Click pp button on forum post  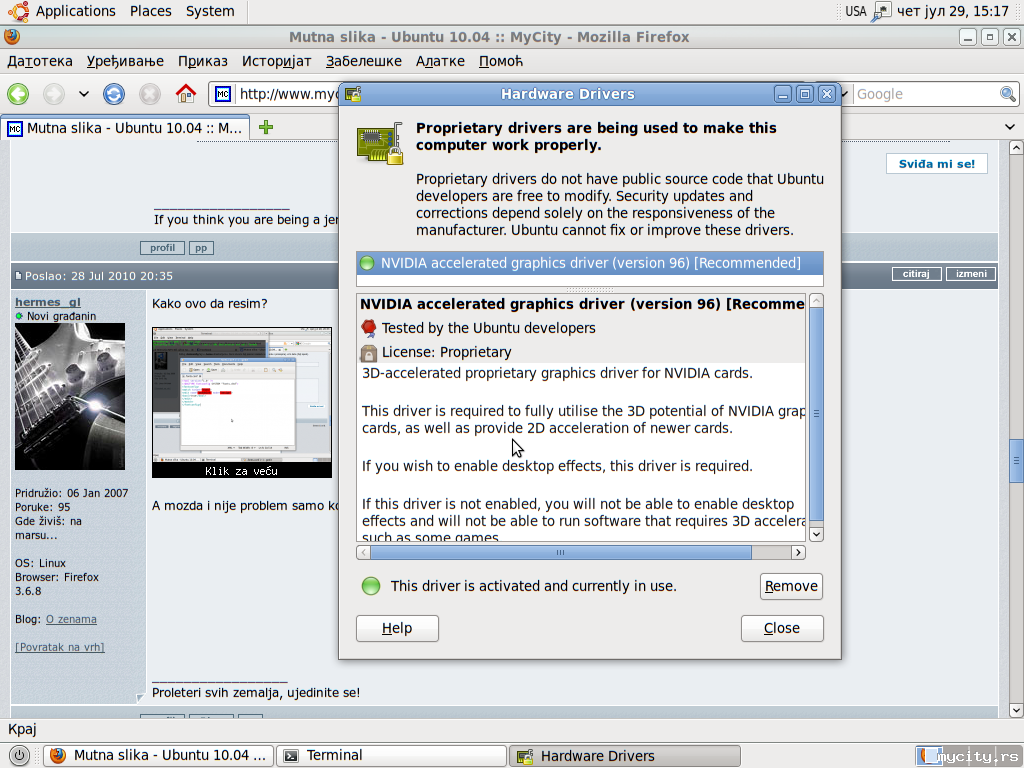tap(201, 248)
